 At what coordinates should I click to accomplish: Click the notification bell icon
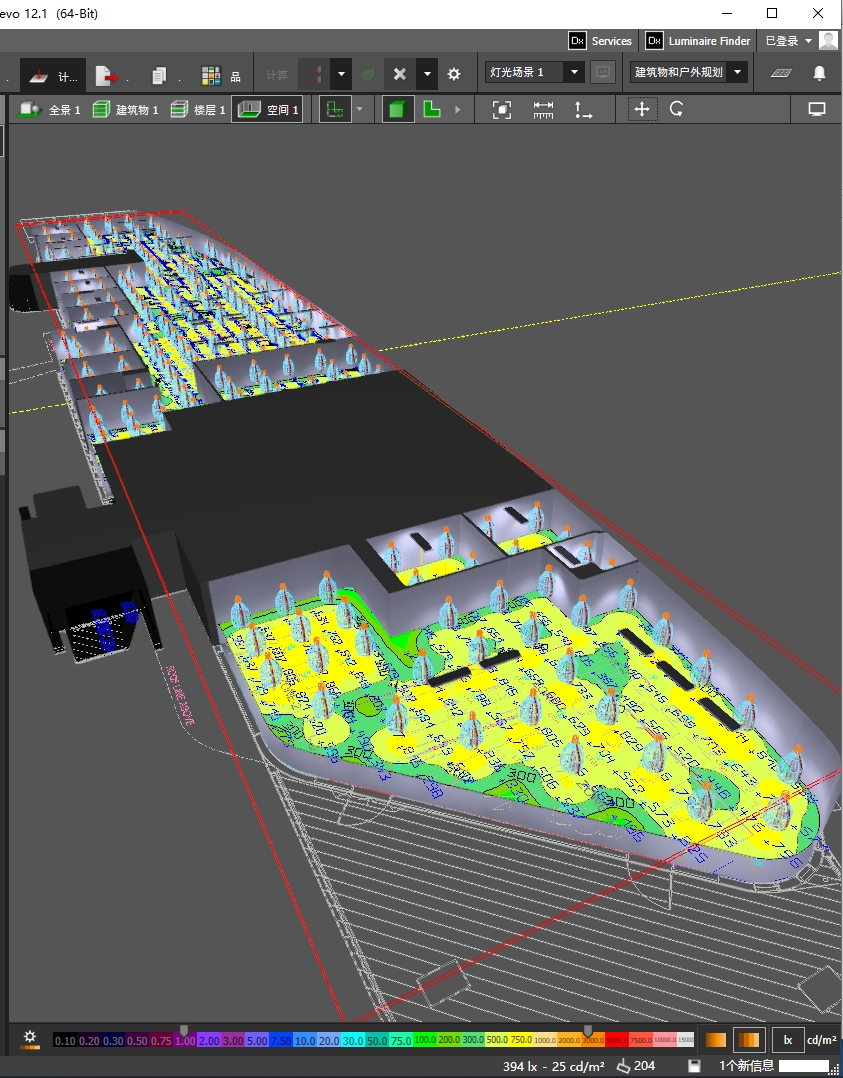[x=819, y=73]
